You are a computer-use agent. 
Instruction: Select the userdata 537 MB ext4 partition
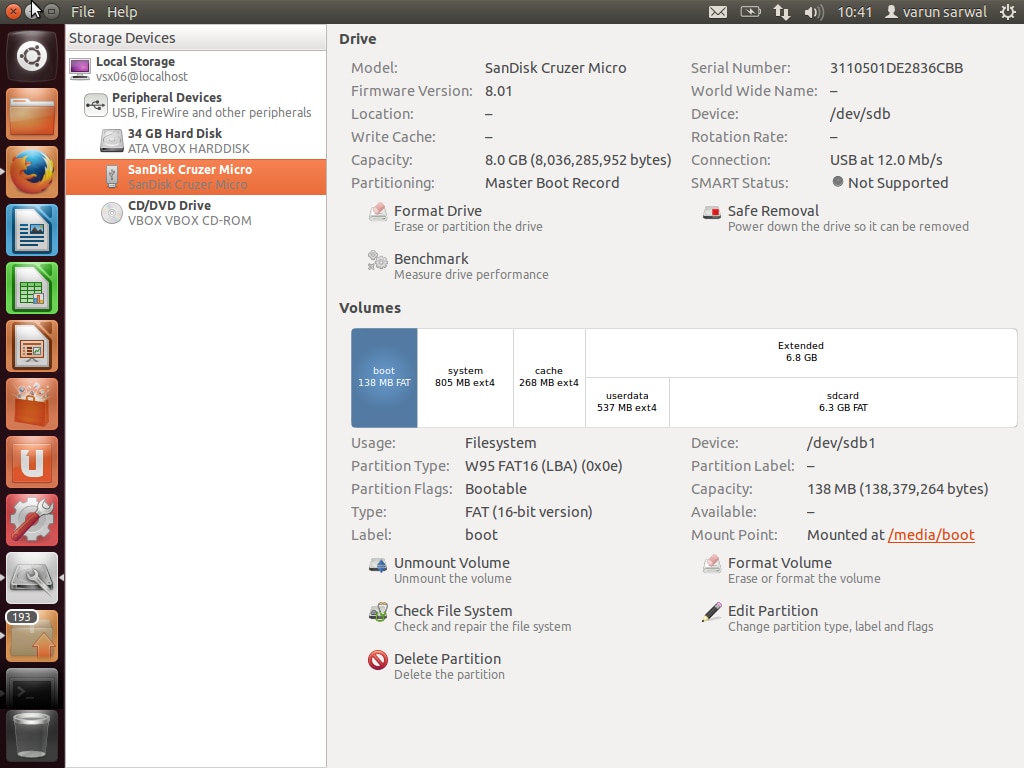pos(627,402)
